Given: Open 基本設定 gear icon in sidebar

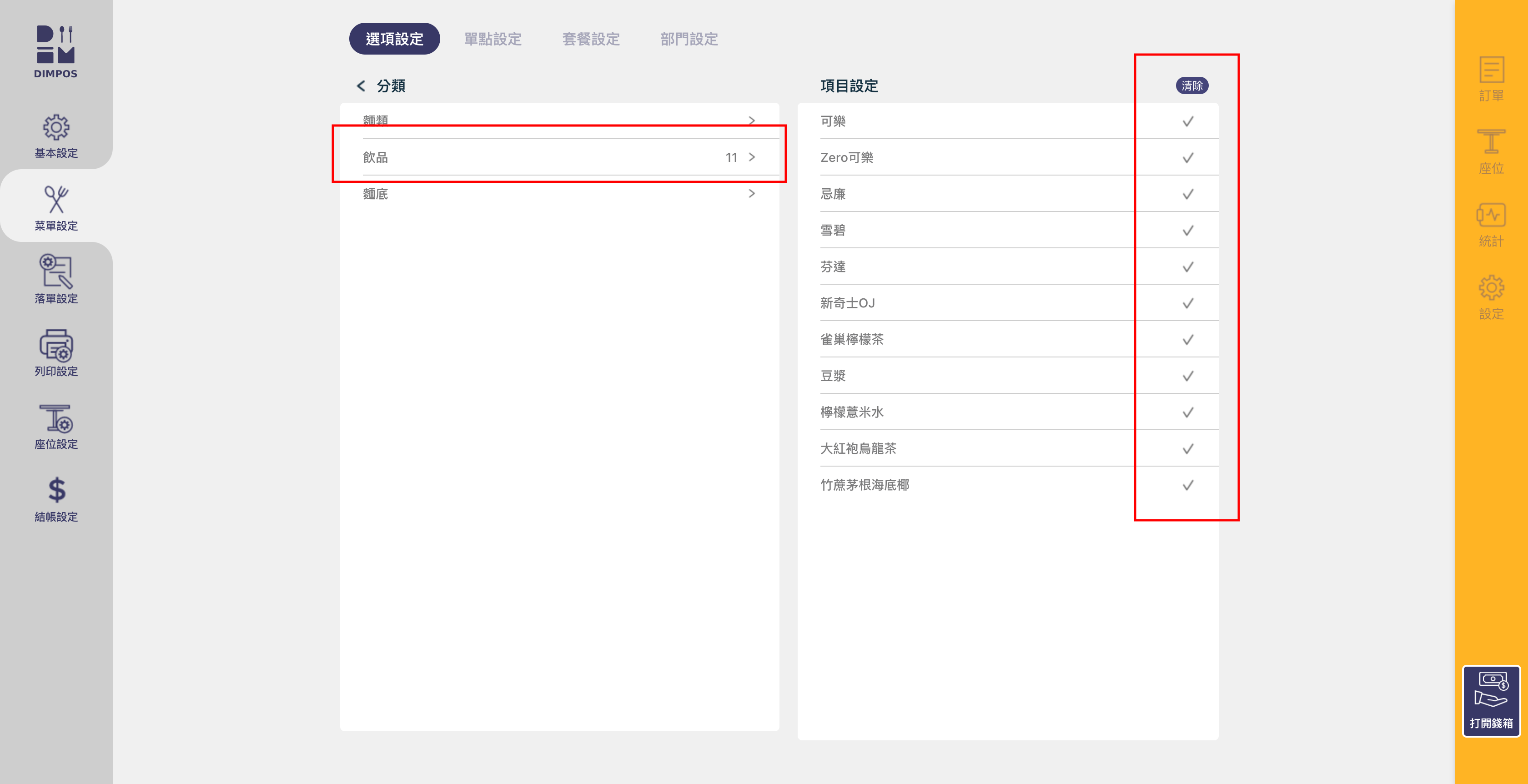Looking at the screenshot, I should click(56, 127).
